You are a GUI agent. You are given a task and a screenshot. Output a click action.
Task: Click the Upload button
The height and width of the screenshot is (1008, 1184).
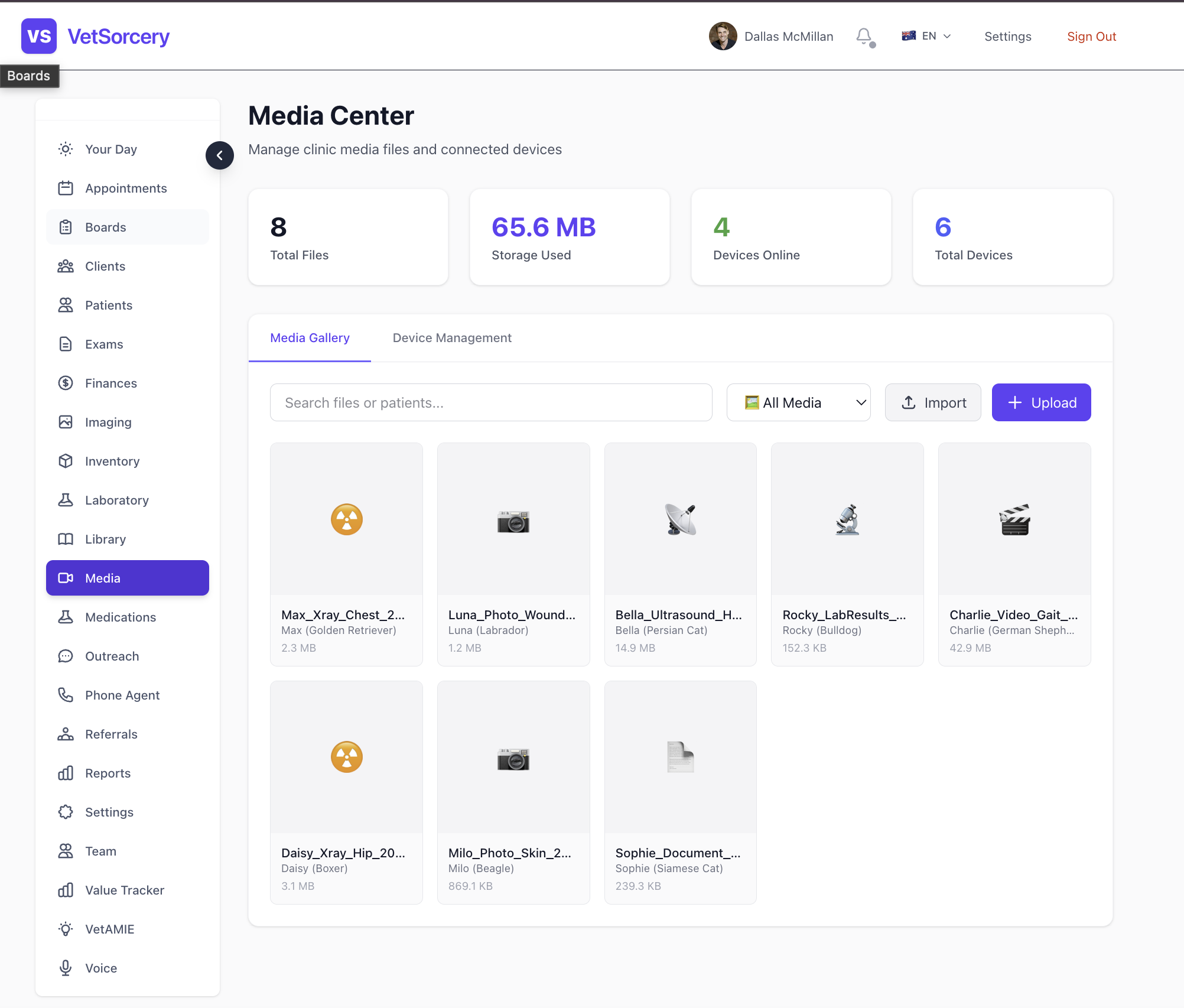(1041, 402)
